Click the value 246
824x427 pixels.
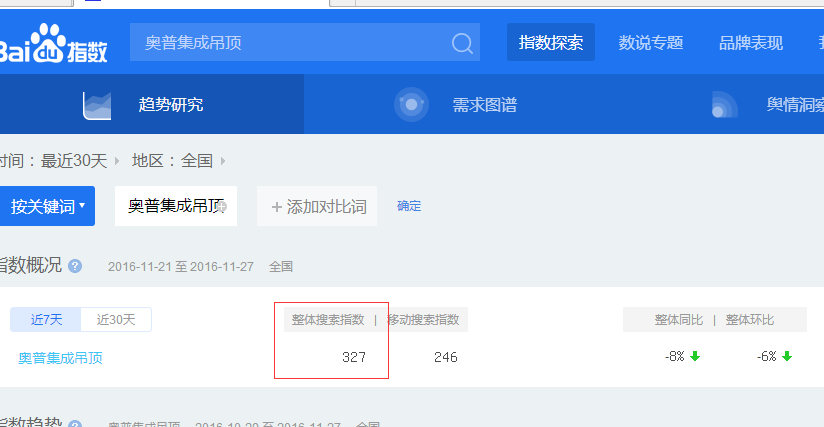[x=446, y=357]
